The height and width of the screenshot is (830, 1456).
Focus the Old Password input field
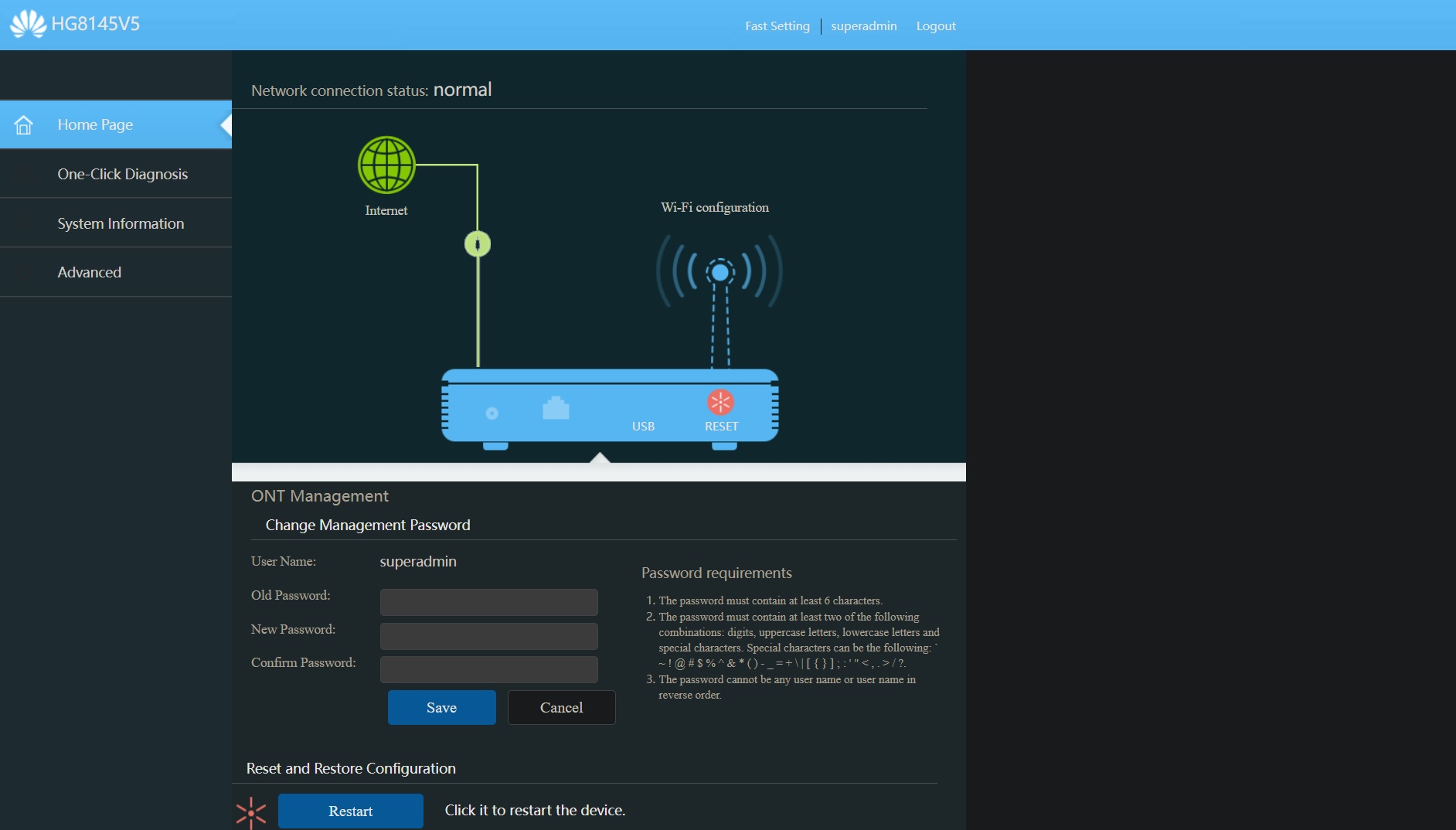coord(488,602)
